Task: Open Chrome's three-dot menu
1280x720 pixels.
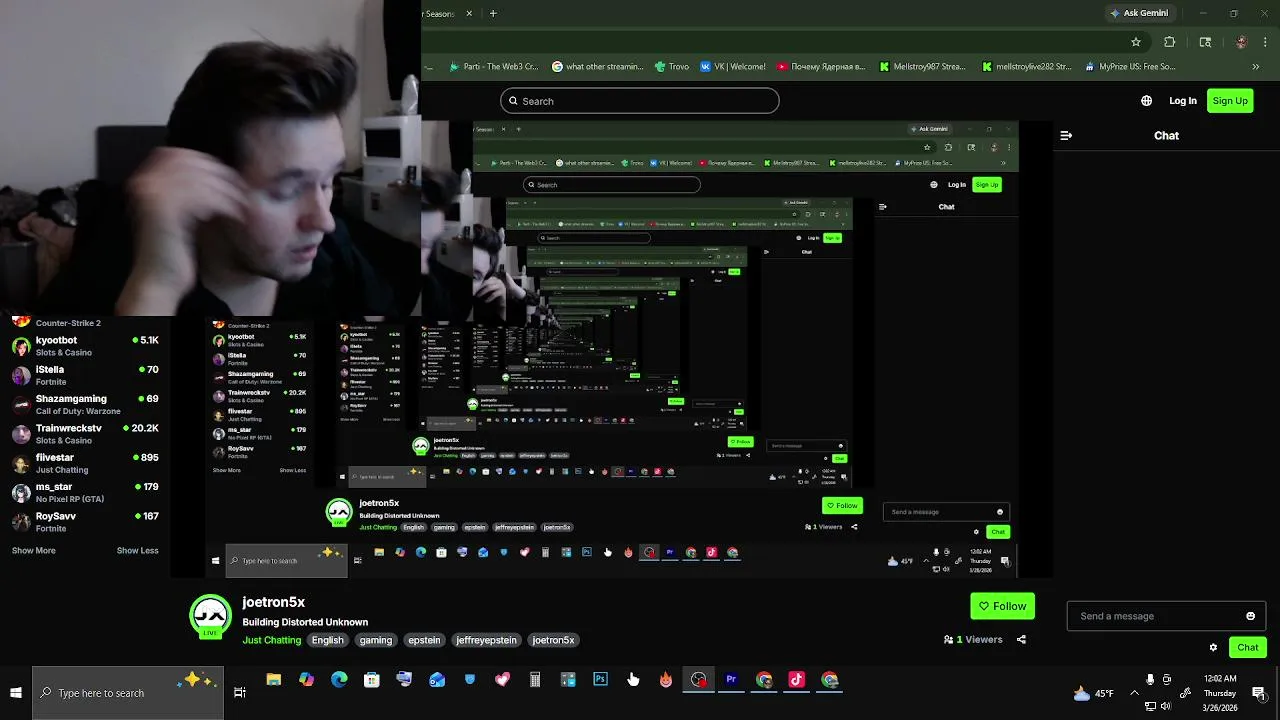Action: pyautogui.click(x=1266, y=42)
